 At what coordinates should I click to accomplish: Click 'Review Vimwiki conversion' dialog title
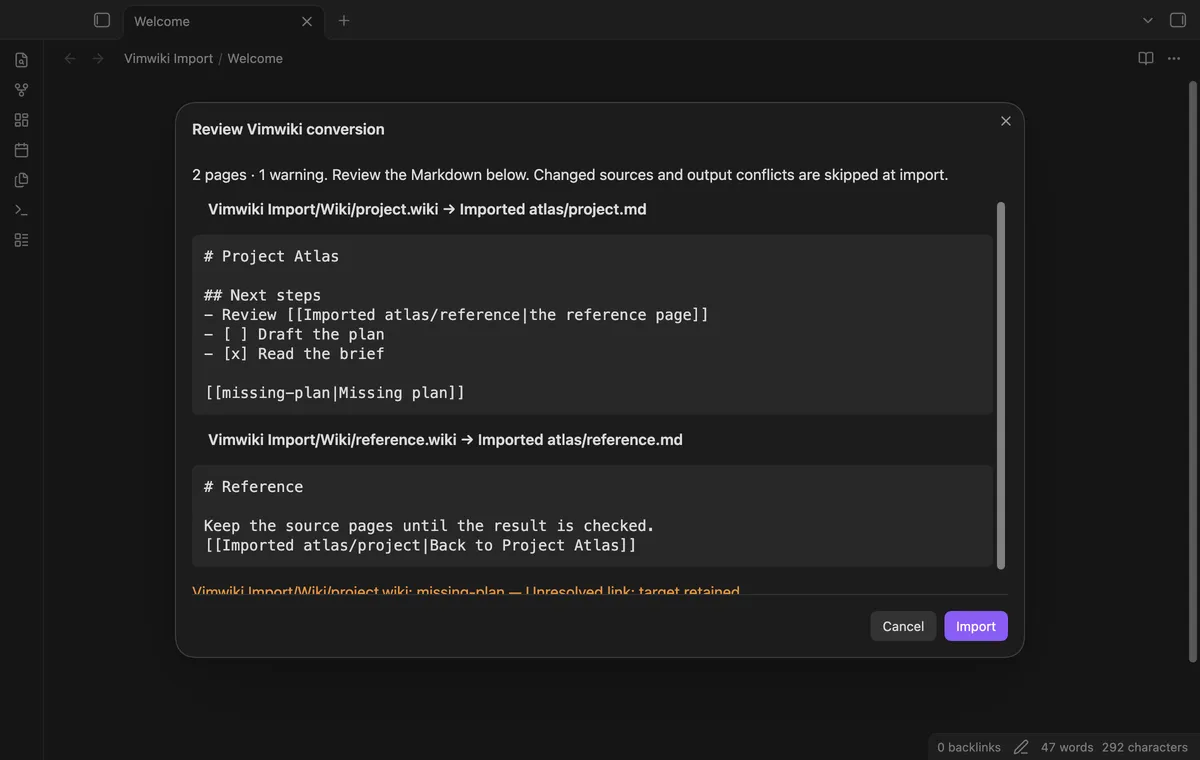coord(288,129)
